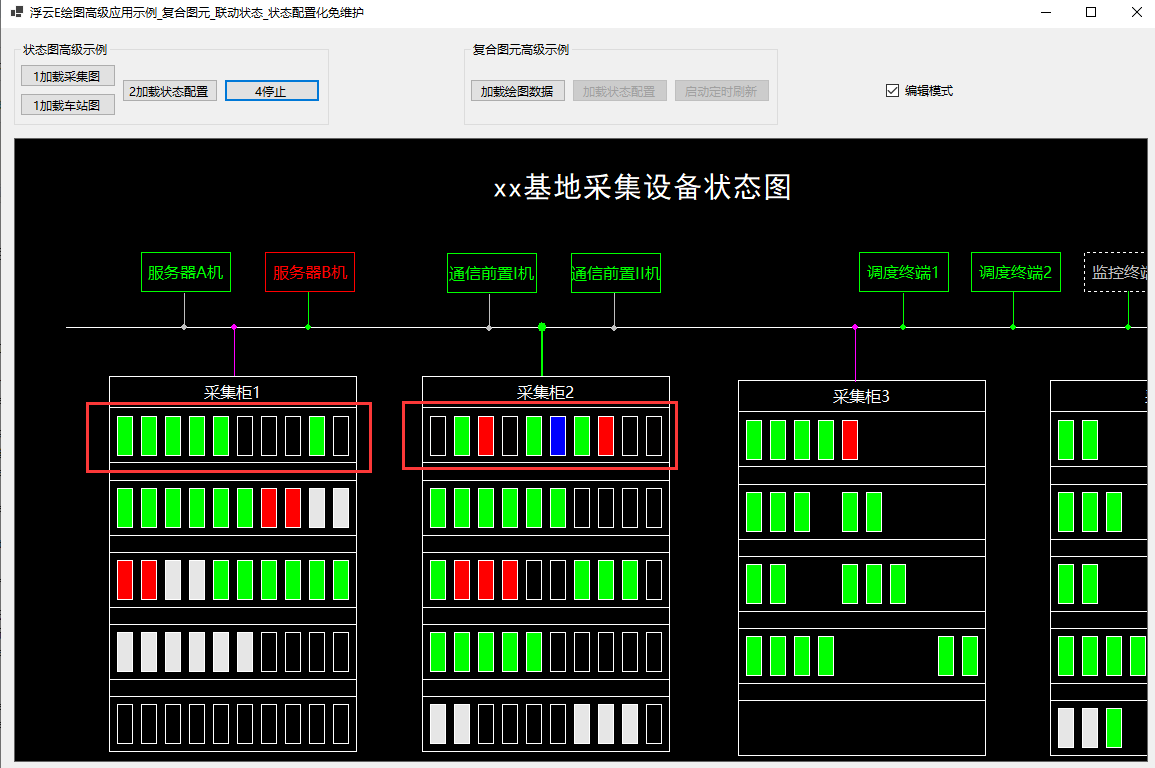Select the red 服务器B机 node
Screen dimensions: 1155x768
(x=310, y=272)
